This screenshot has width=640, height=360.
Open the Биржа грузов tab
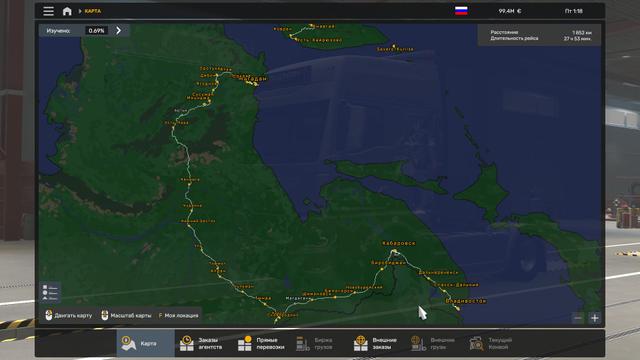tap(320, 343)
